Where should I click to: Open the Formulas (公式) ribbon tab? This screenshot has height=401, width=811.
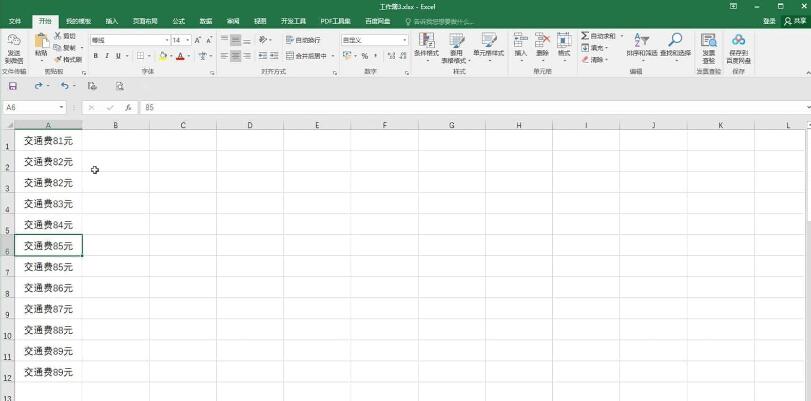coord(178,20)
